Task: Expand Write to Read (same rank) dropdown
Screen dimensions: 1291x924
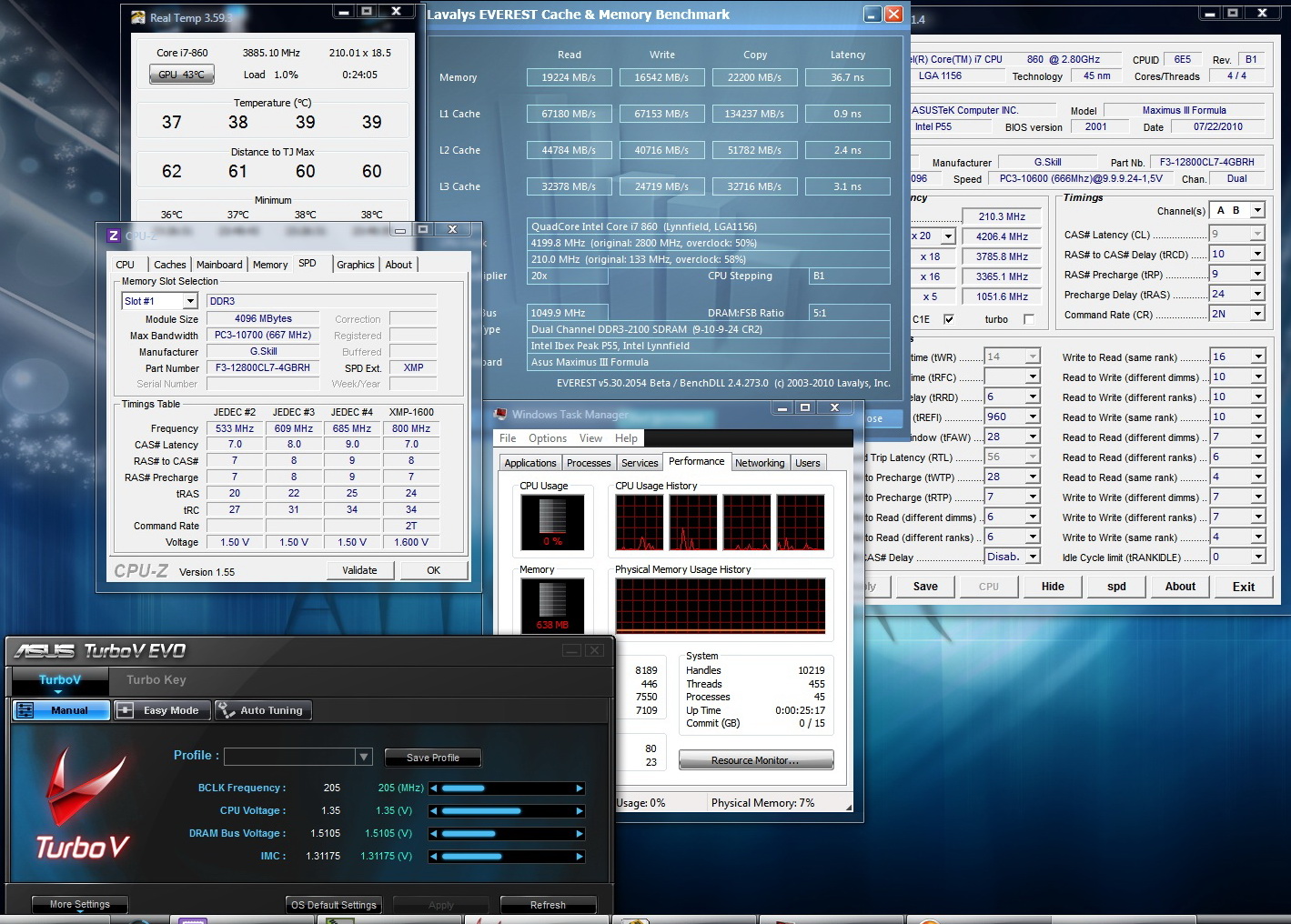Action: coord(1257,357)
